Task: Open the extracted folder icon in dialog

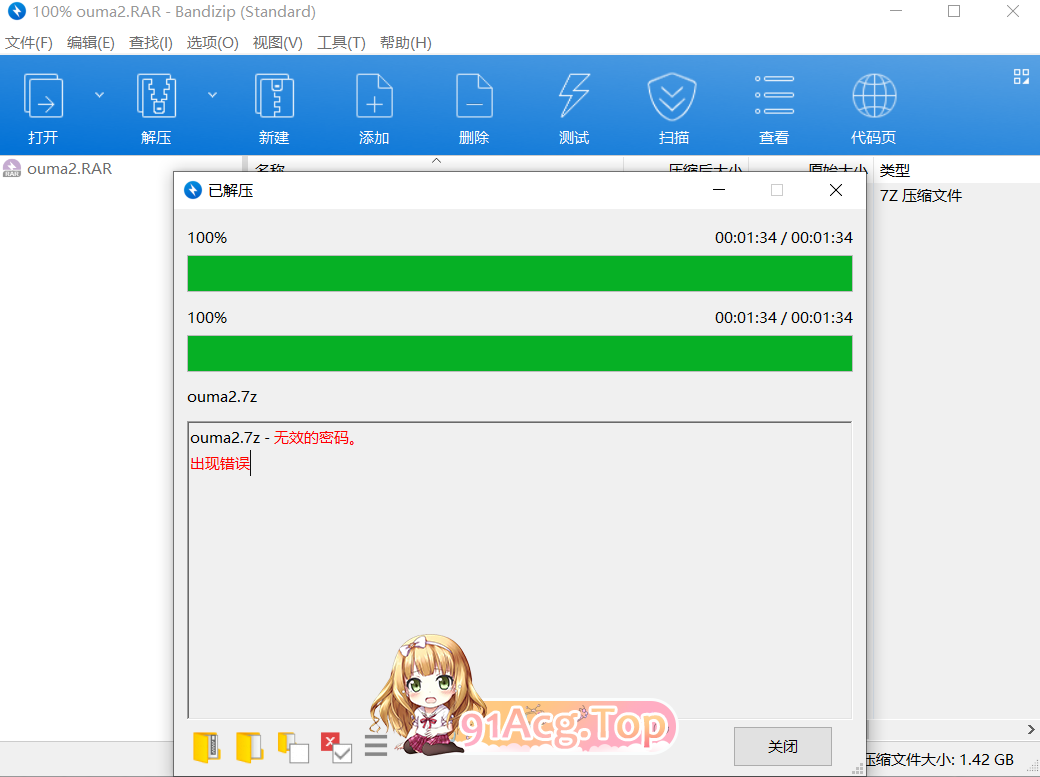Action: pos(249,746)
